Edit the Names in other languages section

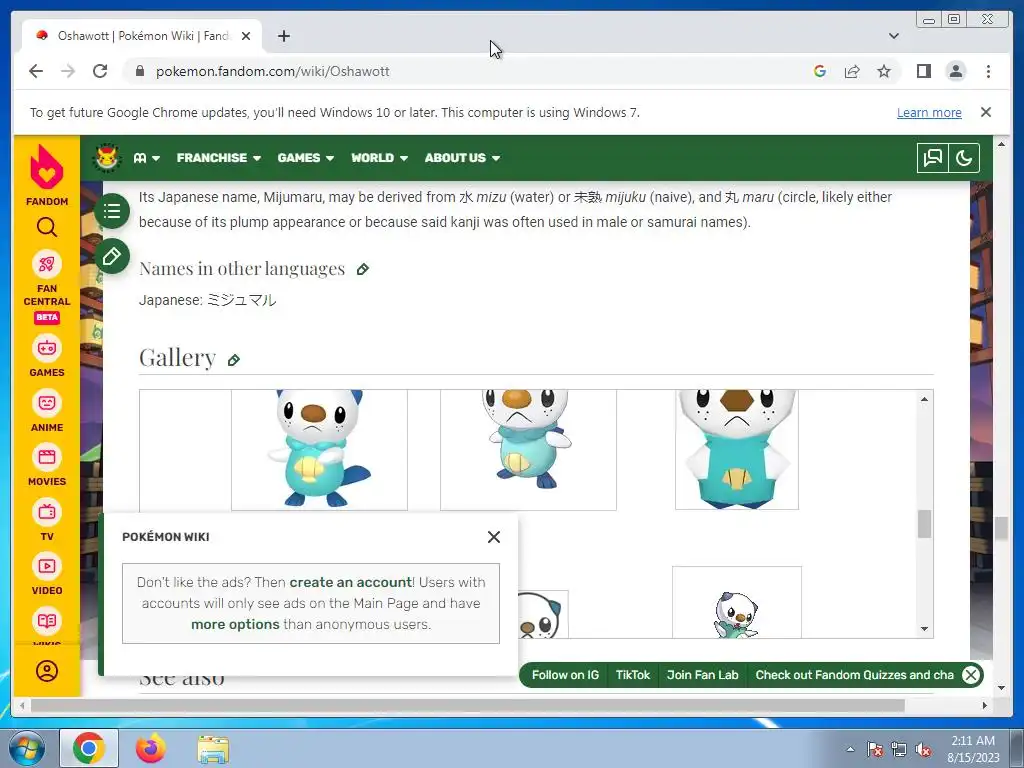363,269
